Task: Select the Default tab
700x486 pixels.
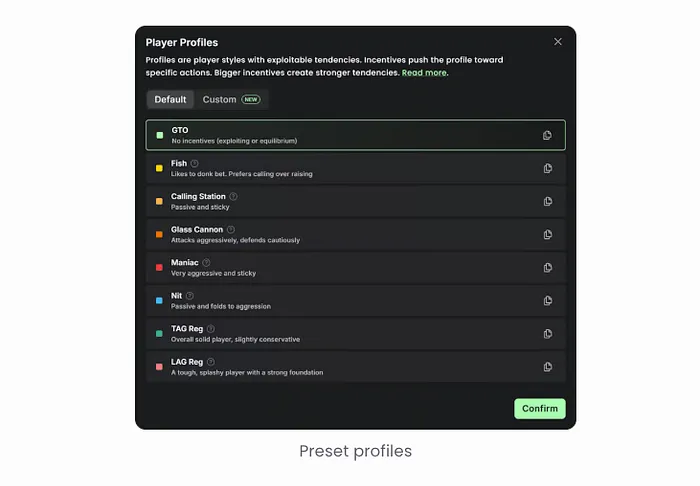Action: (x=171, y=100)
